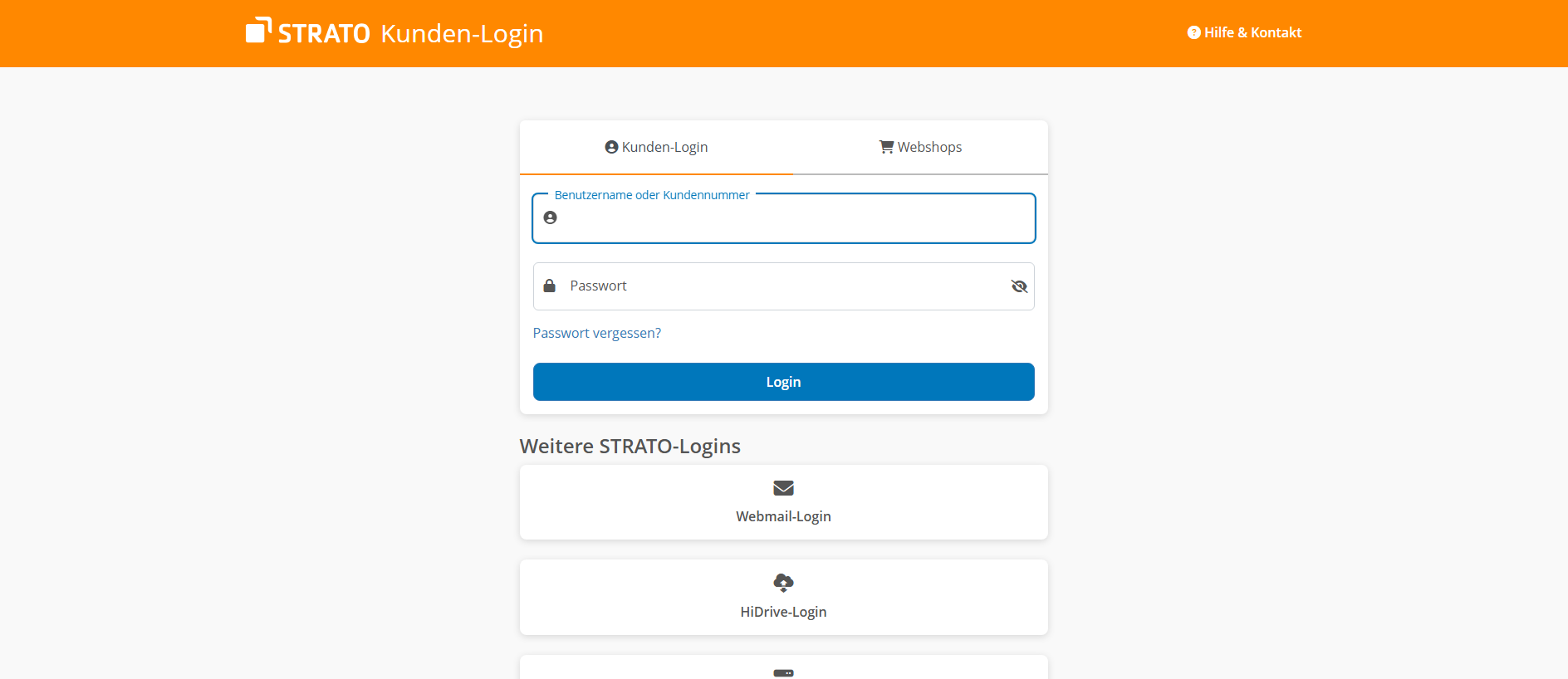Viewport: 1568px width, 679px height.
Task: Click the cloud icon for HiDrive
Action: [x=783, y=583]
